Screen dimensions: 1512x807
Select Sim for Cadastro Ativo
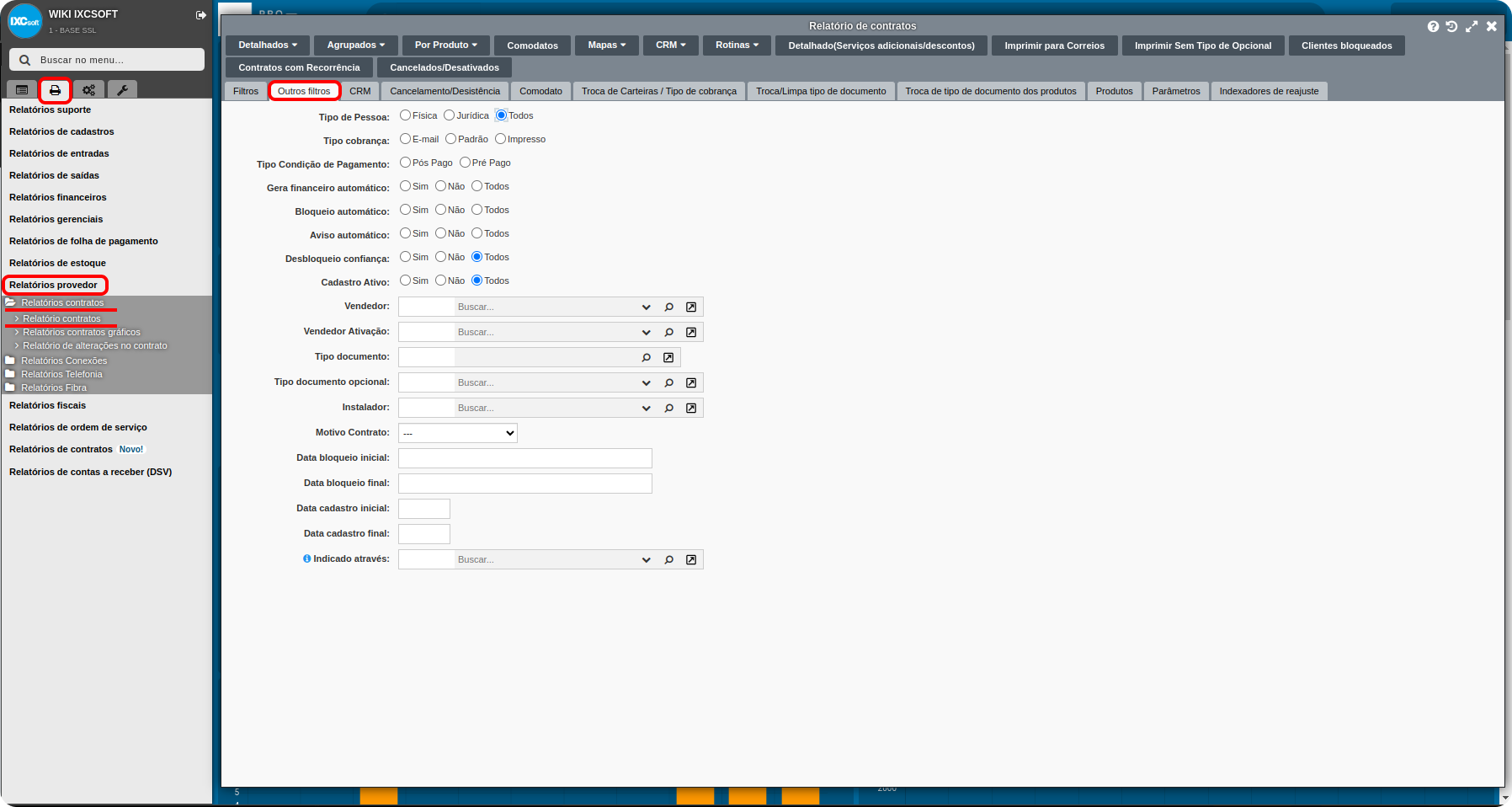pos(405,281)
